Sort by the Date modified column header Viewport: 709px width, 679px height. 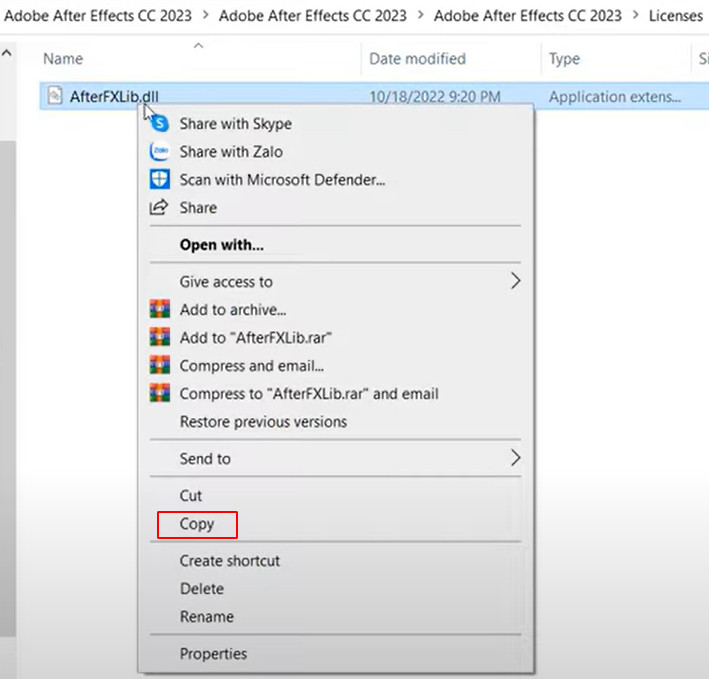tap(417, 59)
